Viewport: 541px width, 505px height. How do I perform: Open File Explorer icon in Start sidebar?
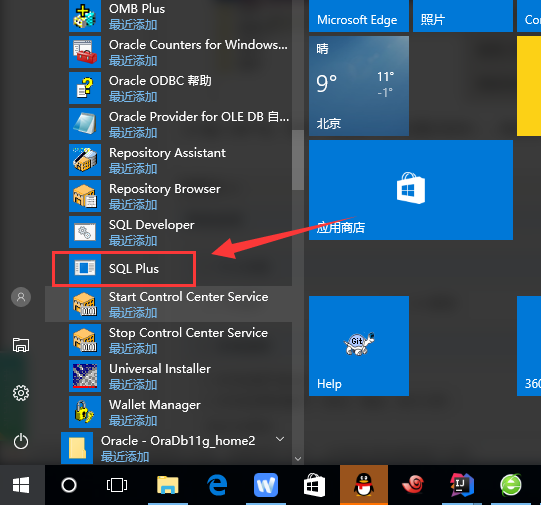coord(21,345)
